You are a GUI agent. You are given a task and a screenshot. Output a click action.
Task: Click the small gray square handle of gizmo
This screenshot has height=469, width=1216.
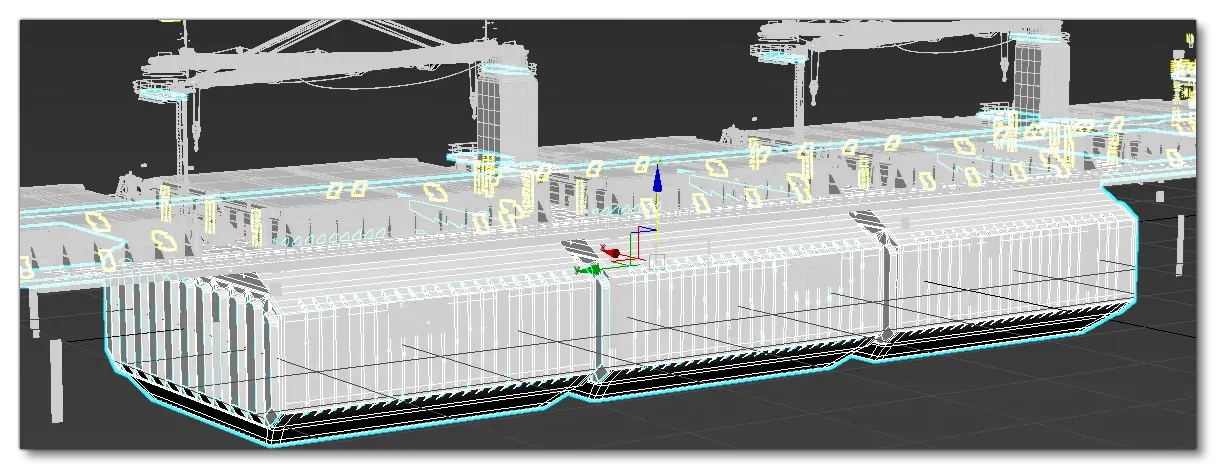coord(657,262)
